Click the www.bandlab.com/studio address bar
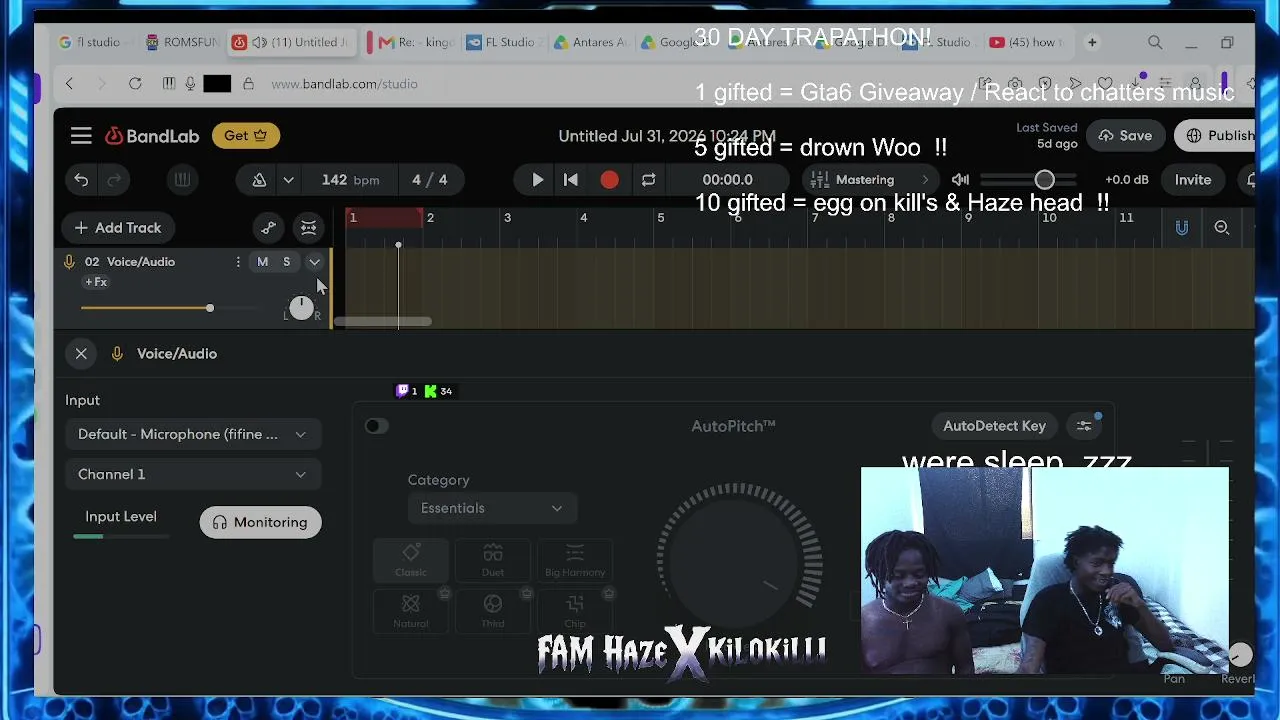The width and height of the screenshot is (1280, 720). 344,84
